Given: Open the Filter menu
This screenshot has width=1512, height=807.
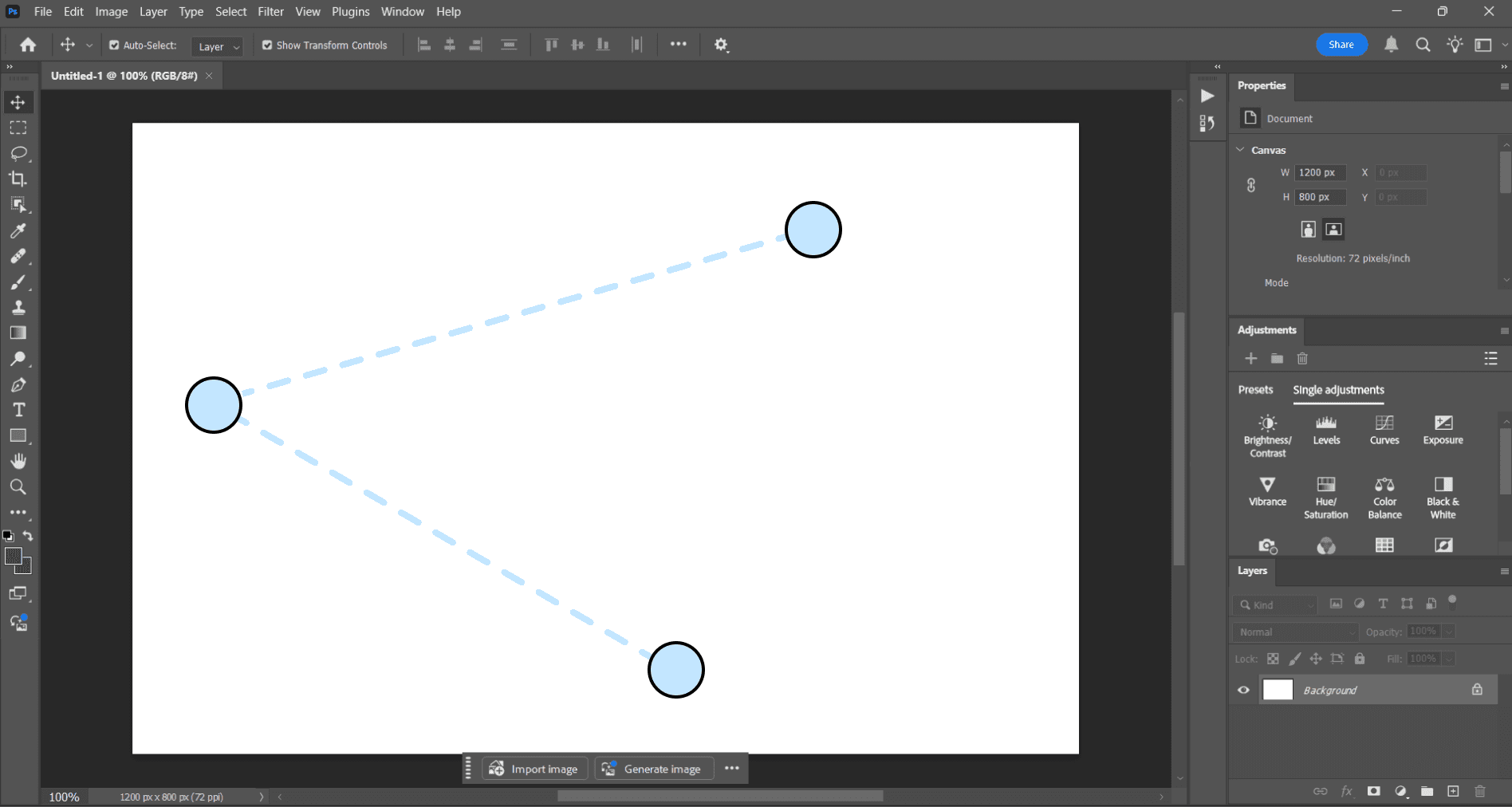Looking at the screenshot, I should pos(271,12).
